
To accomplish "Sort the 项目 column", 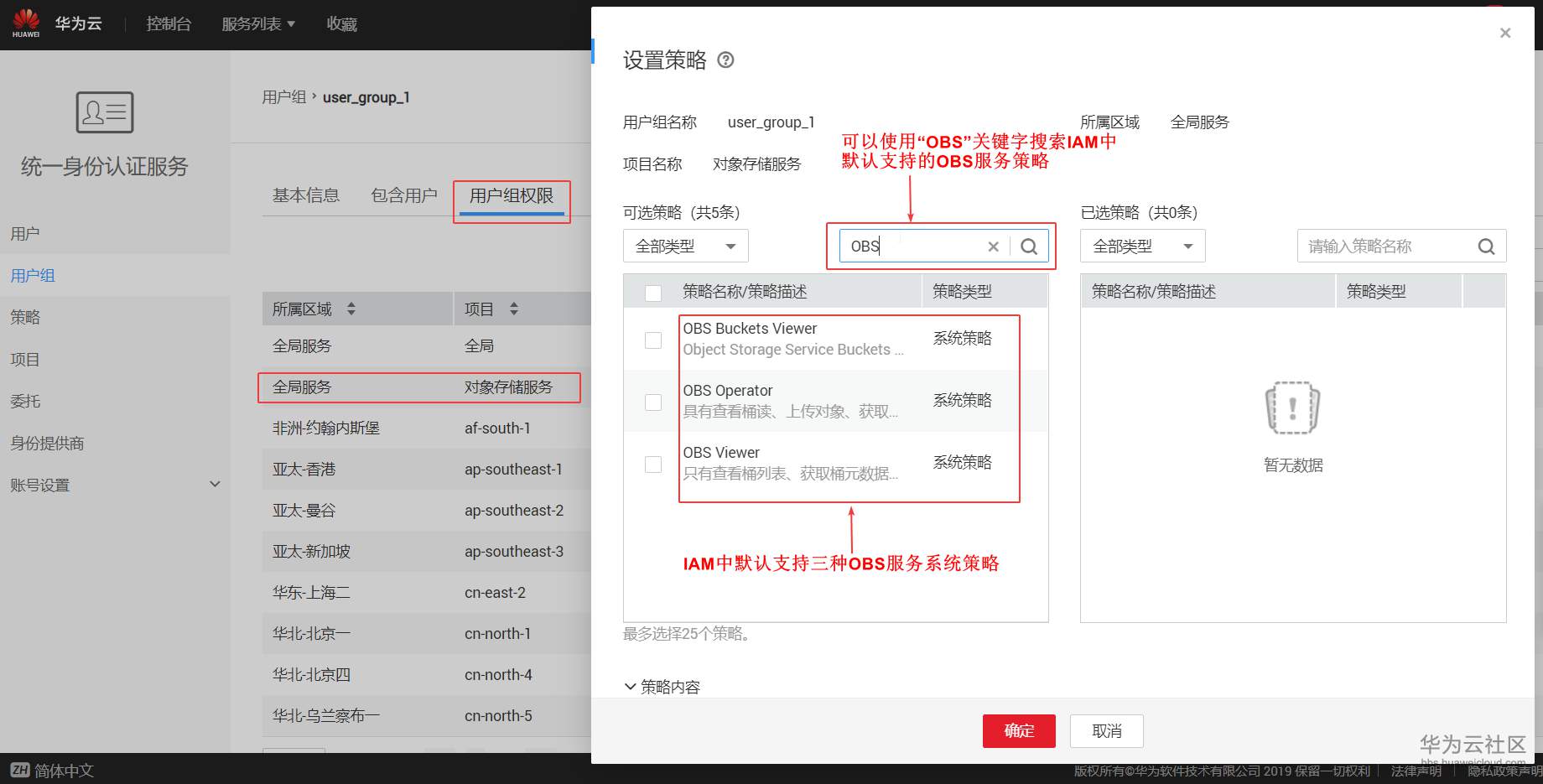I will point(514,309).
